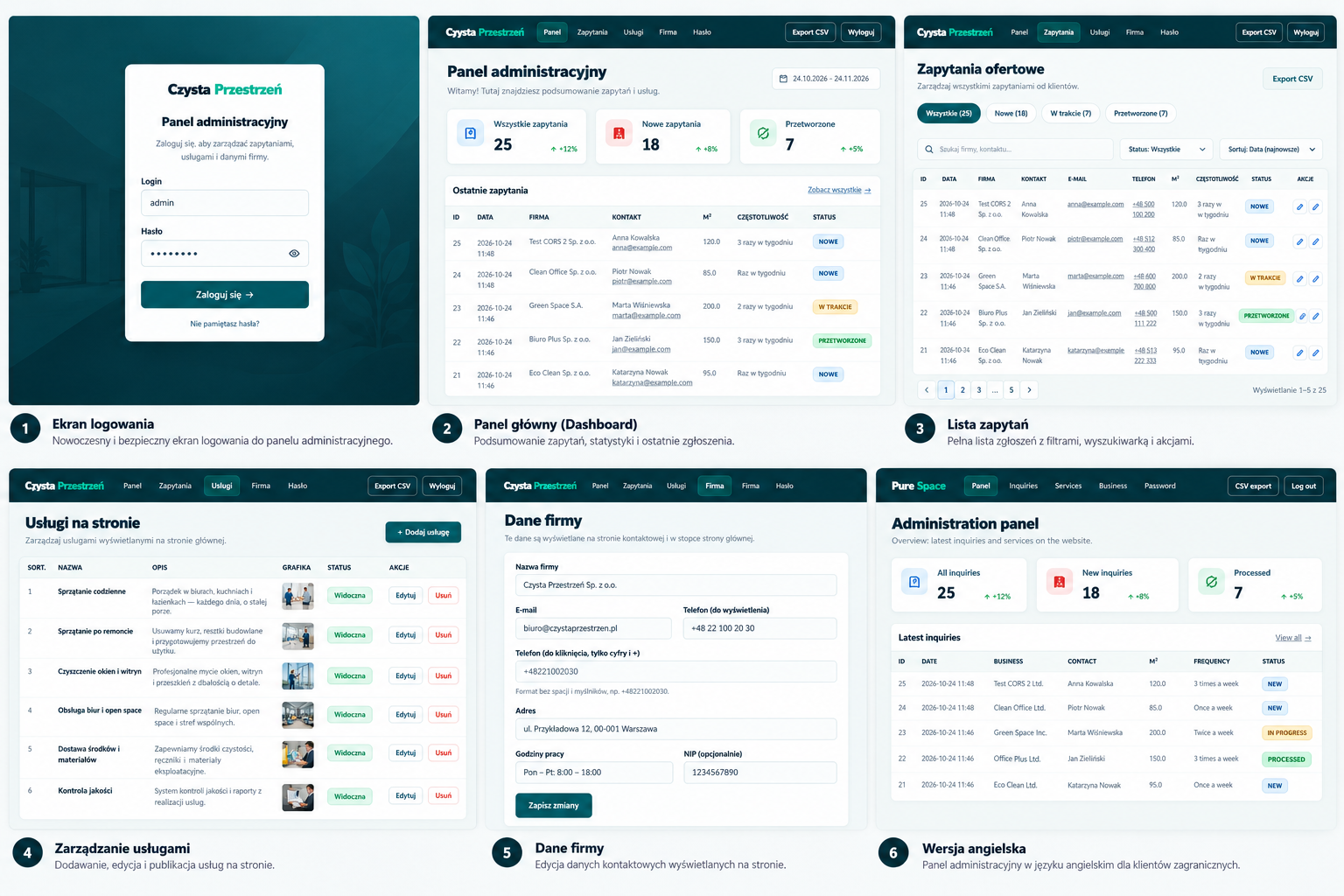Toggle Widoczna status for Obsługa biur i open space

(x=350, y=715)
